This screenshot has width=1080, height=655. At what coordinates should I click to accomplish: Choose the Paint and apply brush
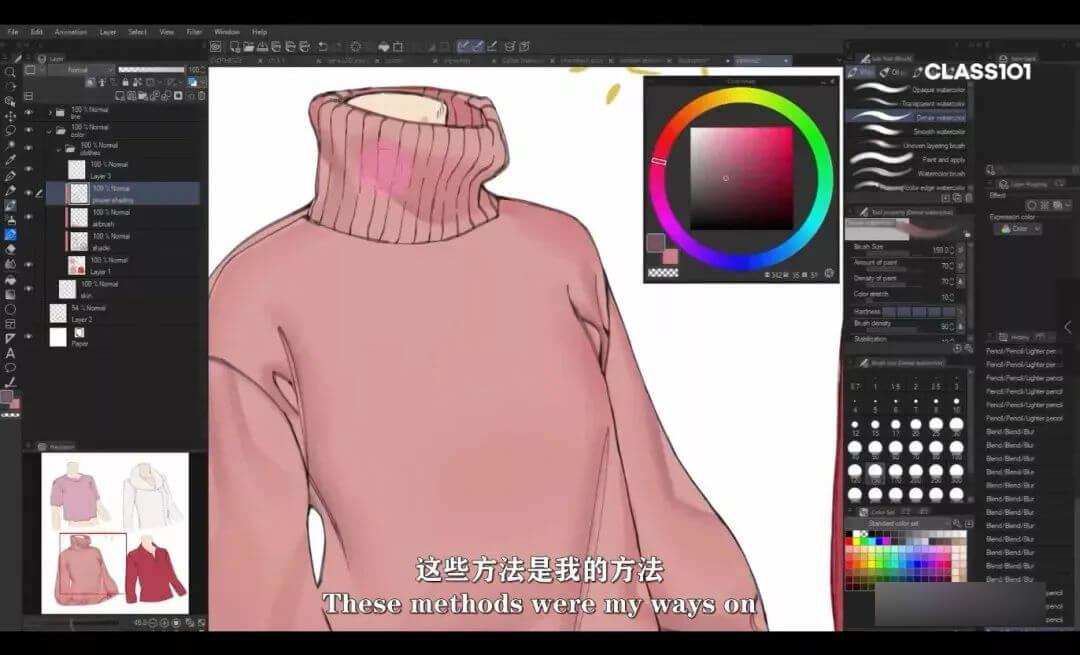[x=905, y=159]
